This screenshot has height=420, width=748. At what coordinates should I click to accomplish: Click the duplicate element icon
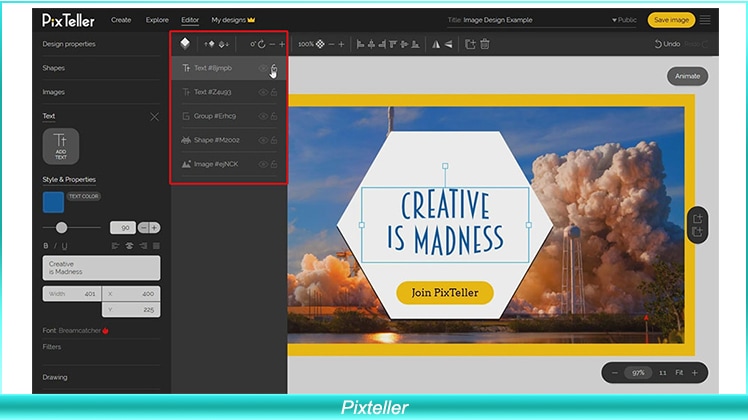coord(470,44)
